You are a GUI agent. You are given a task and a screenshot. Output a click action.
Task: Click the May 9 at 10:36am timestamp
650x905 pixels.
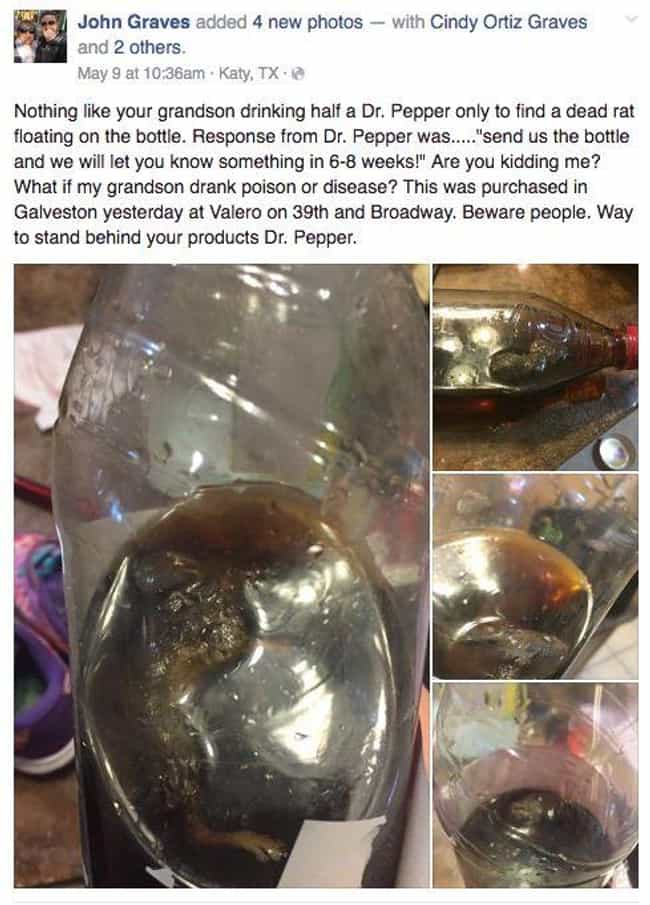click(141, 73)
